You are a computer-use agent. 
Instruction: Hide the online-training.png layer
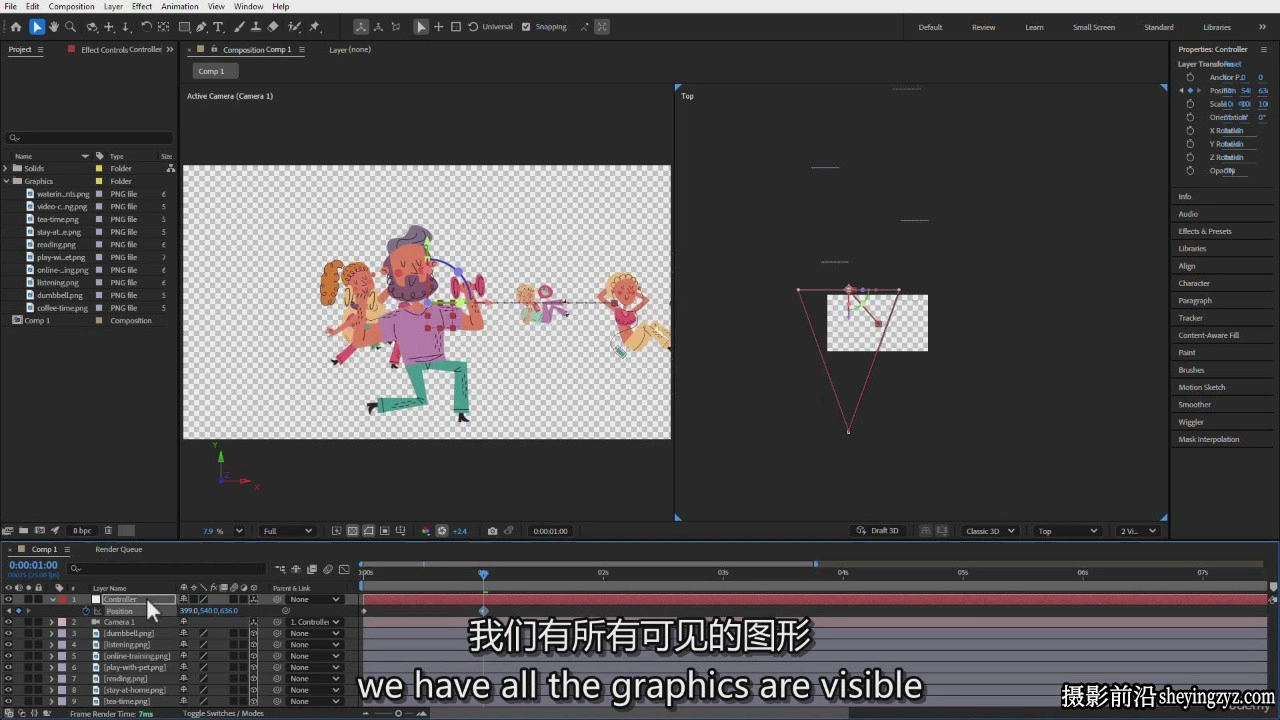[8, 656]
